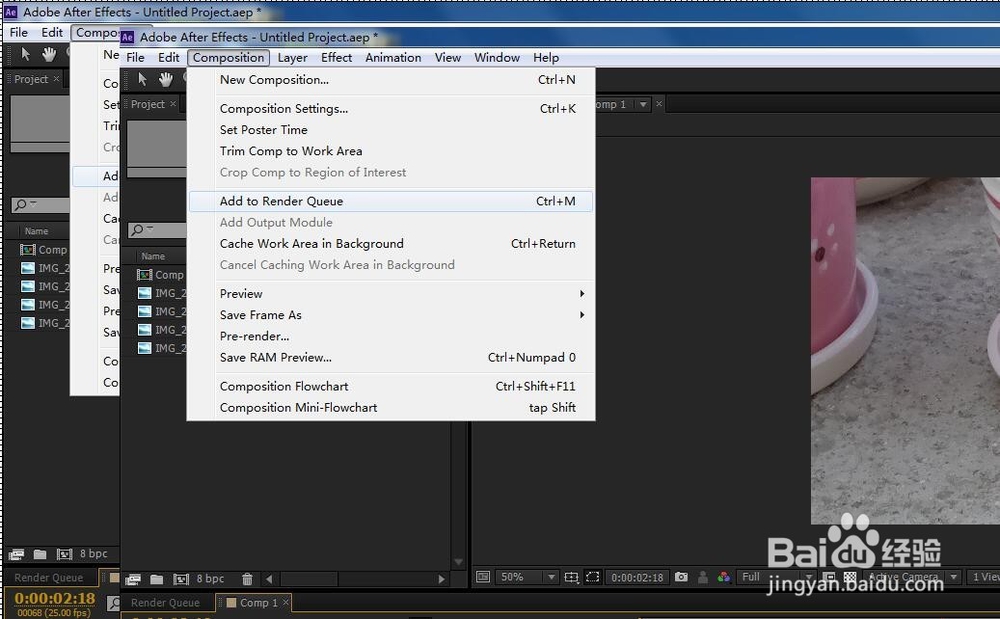Expand Preview submenu arrow
1000x619 pixels.
click(582, 294)
